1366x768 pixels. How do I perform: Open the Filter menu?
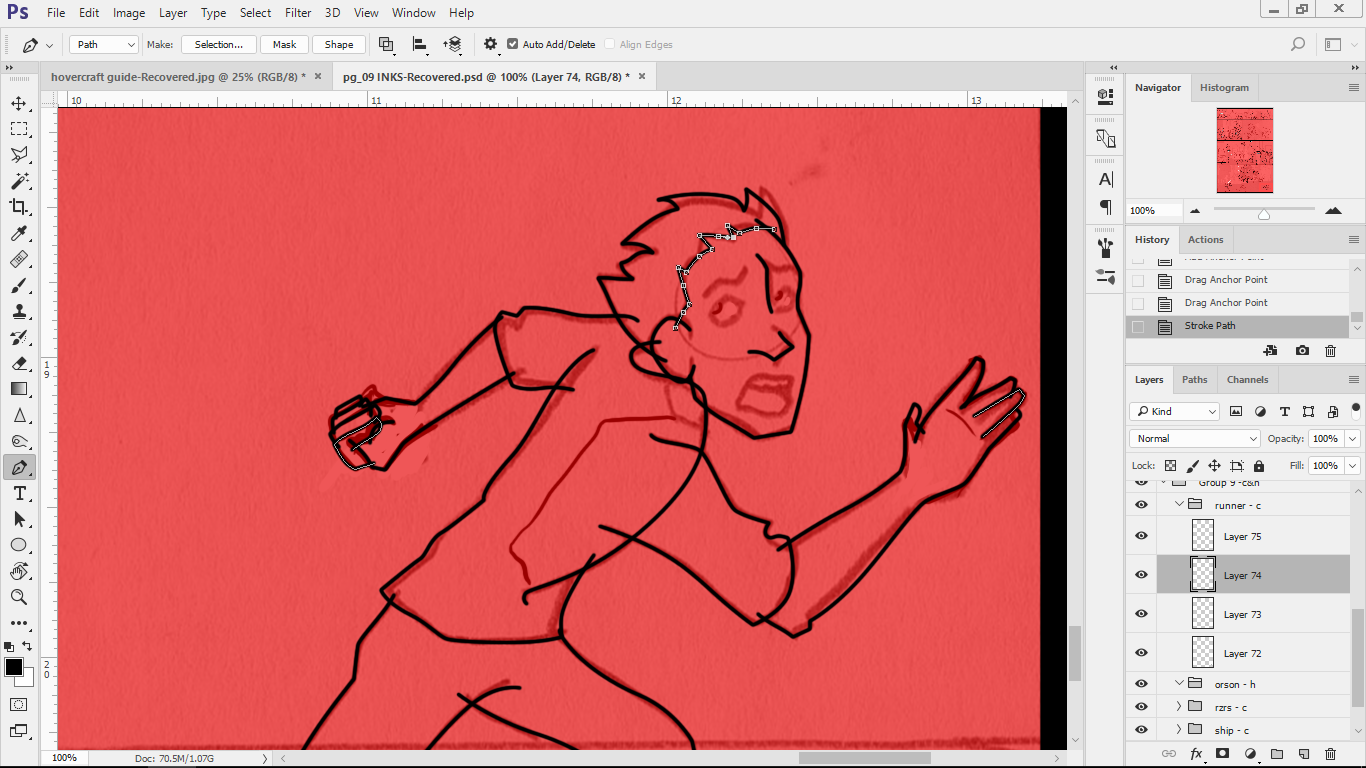pos(298,13)
